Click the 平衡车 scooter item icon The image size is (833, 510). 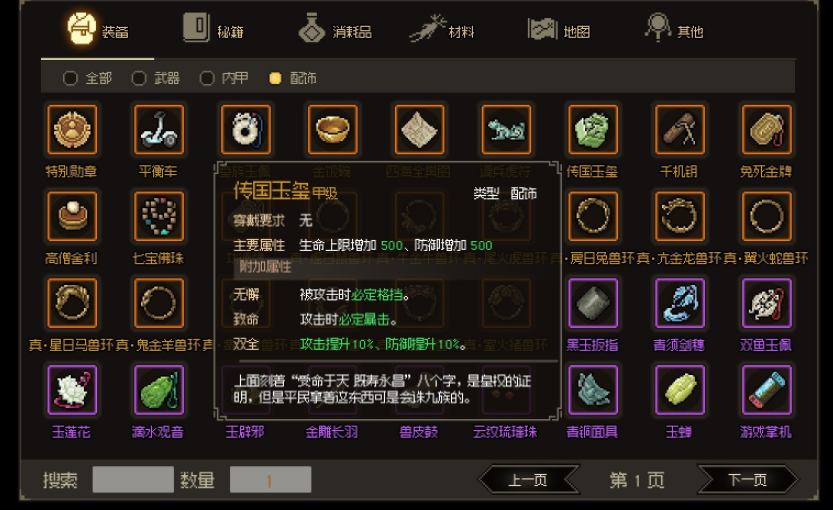159,130
